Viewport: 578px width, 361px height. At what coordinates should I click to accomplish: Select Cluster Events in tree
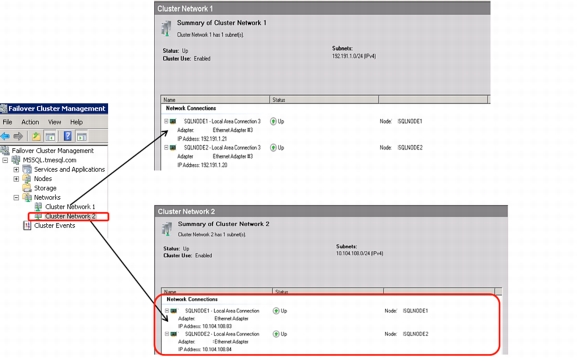pyautogui.click(x=55, y=225)
